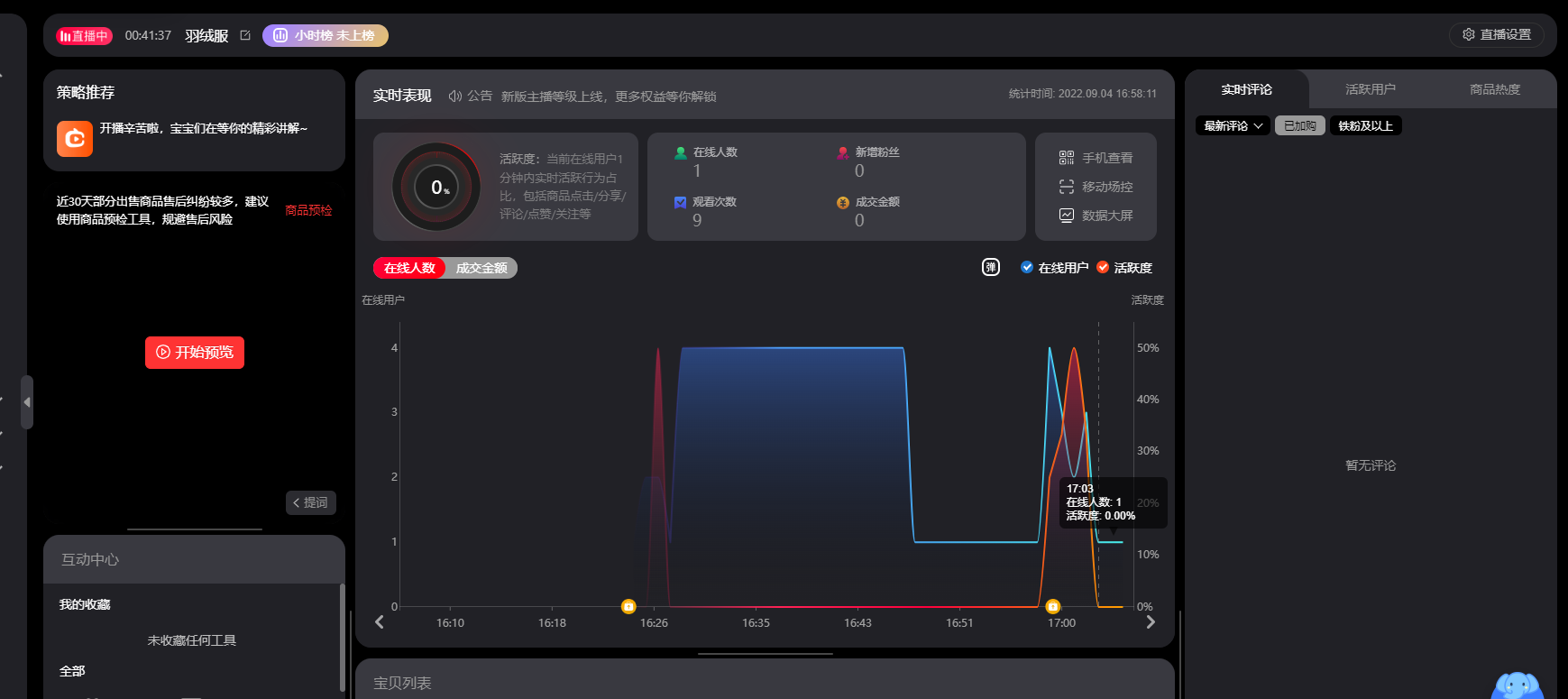The image size is (1568, 699).
Task: Open the 商品预检 link
Action: [308, 210]
